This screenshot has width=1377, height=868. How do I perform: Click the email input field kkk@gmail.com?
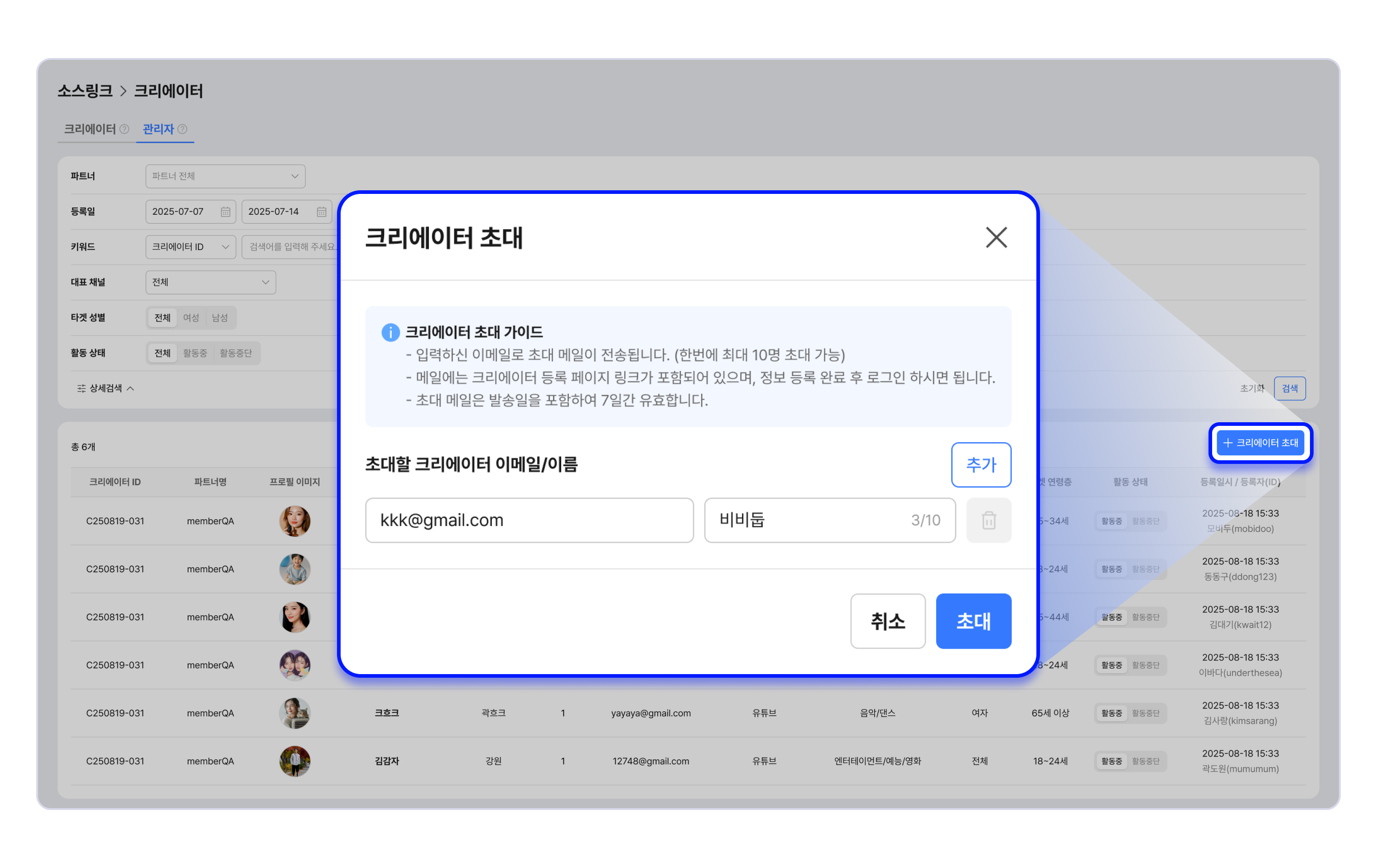coord(529,521)
